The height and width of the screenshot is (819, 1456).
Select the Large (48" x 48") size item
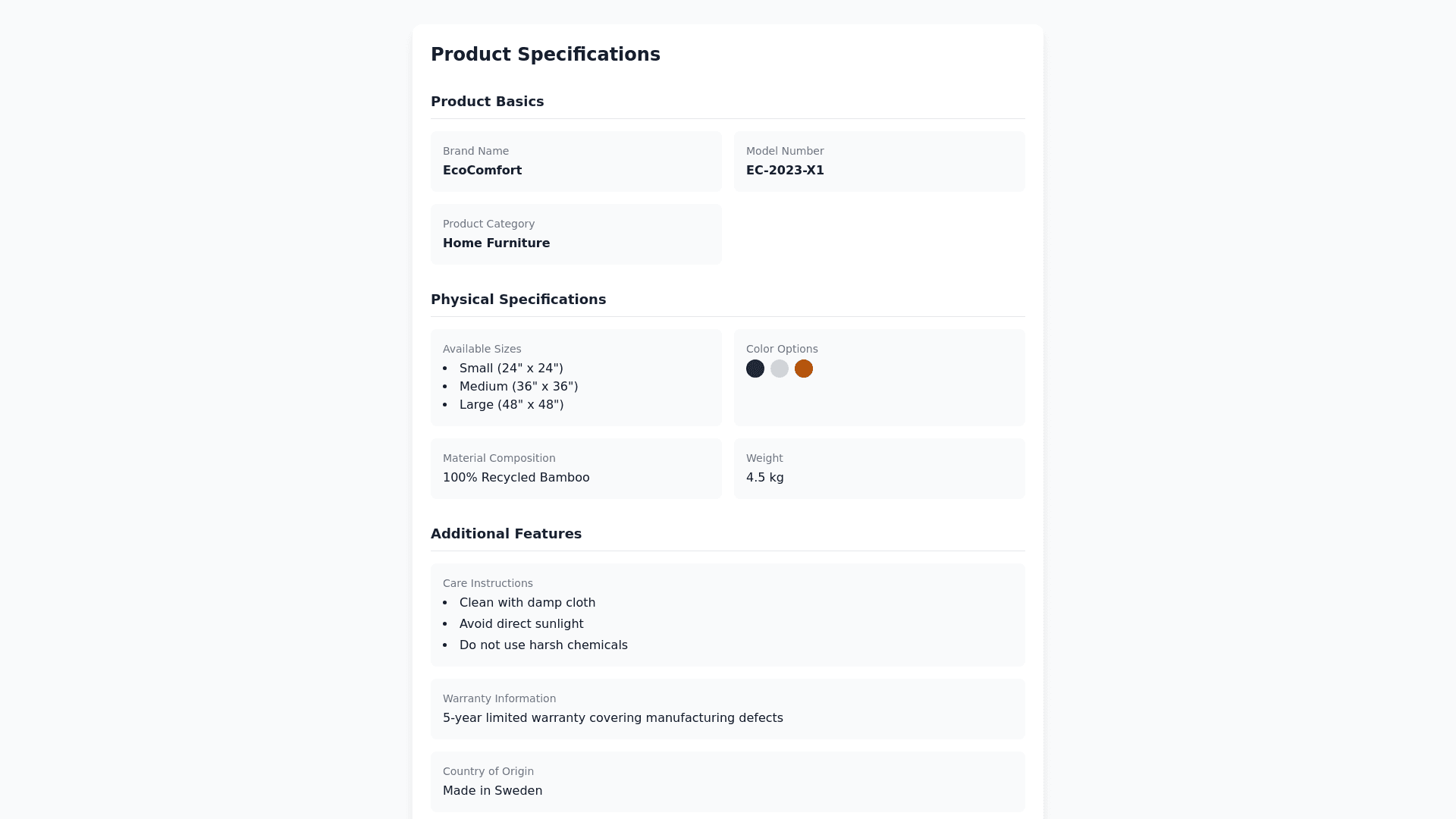tap(511, 405)
